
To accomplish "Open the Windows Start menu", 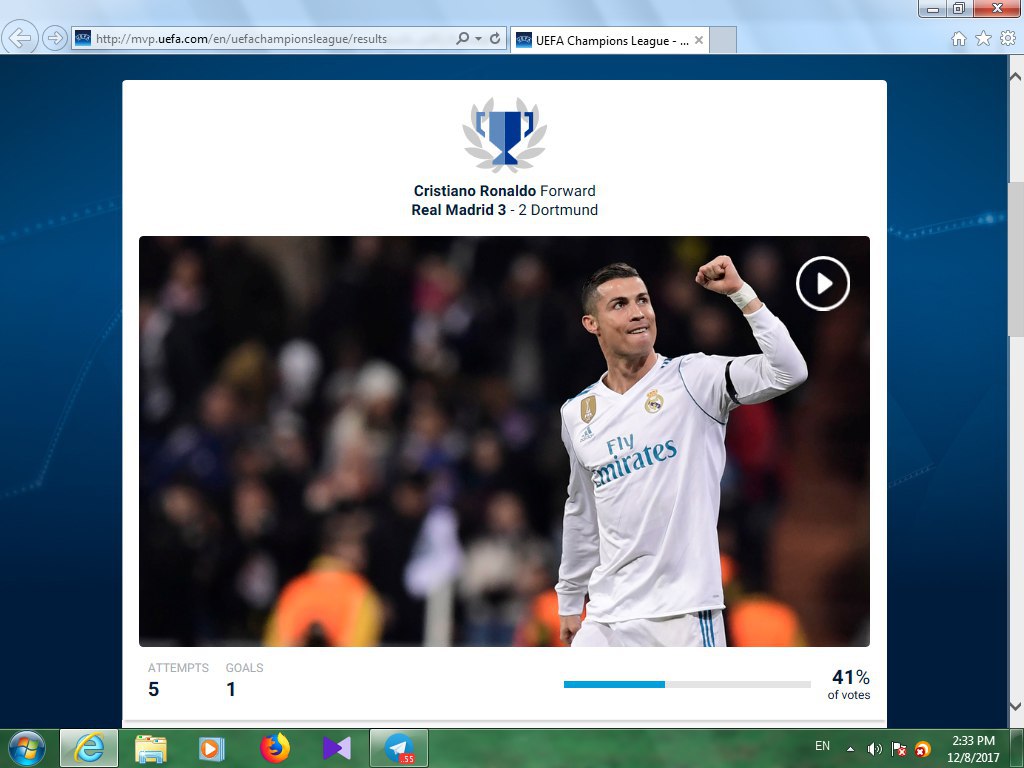I will pos(27,748).
